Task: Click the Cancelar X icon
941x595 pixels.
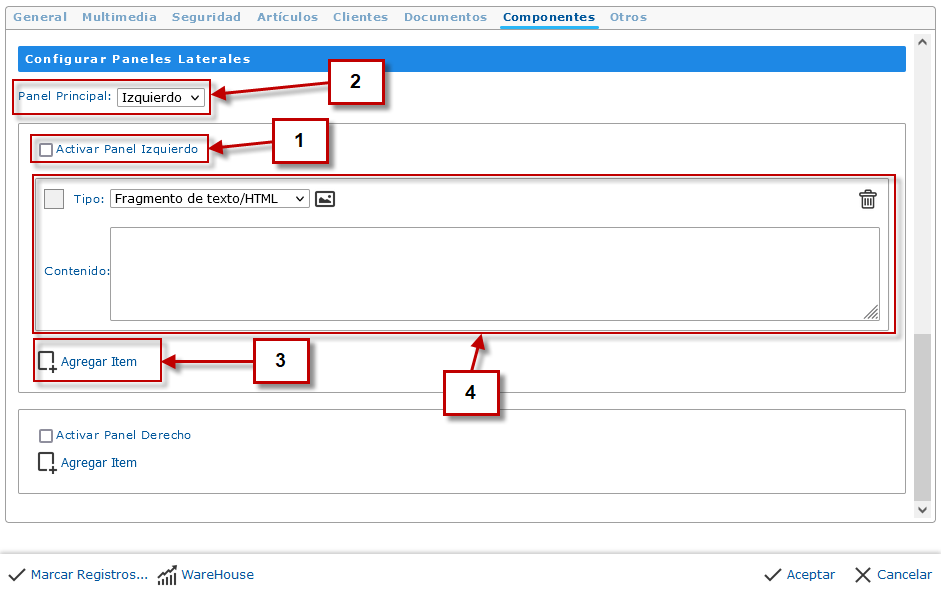Action: 863,575
